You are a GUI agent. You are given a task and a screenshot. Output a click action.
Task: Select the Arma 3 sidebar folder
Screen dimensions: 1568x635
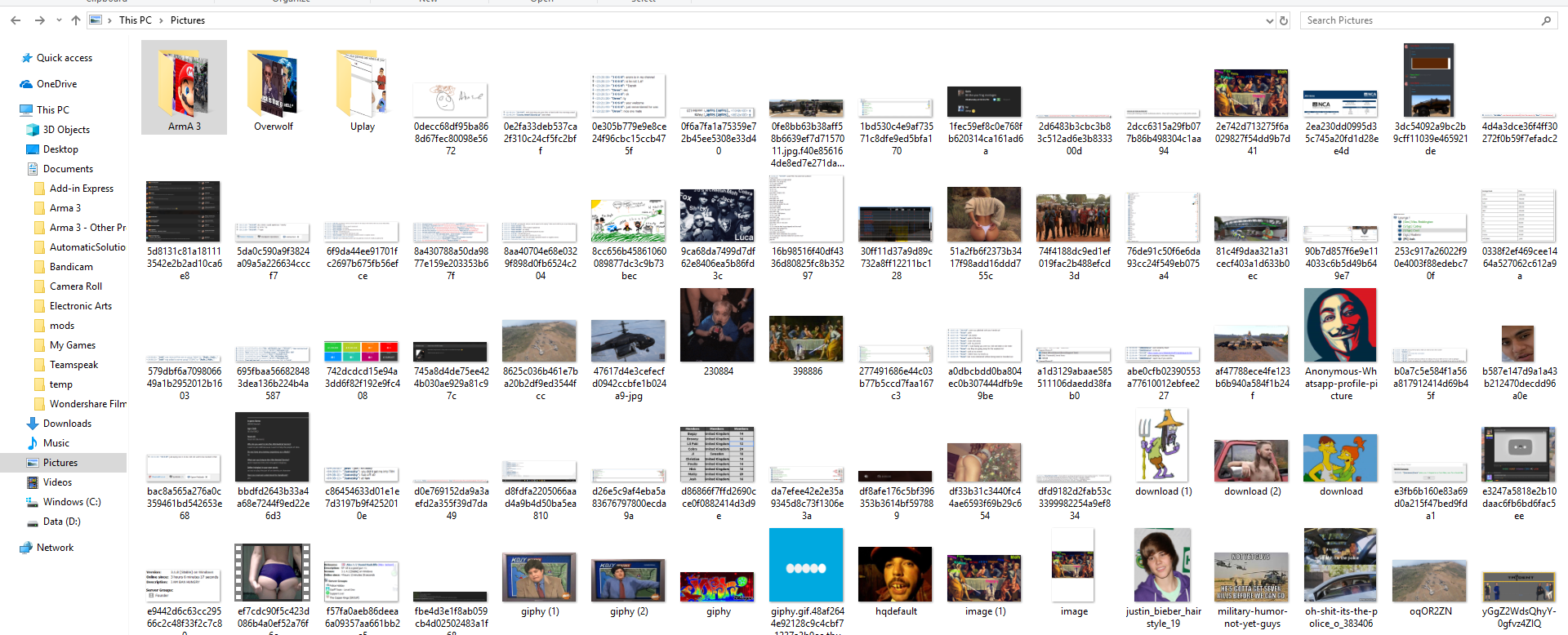pos(65,208)
